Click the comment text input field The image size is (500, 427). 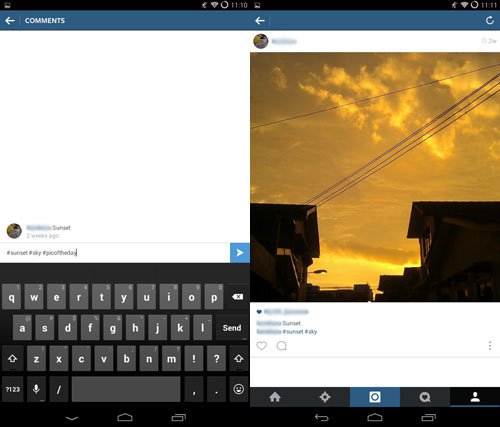pos(115,253)
